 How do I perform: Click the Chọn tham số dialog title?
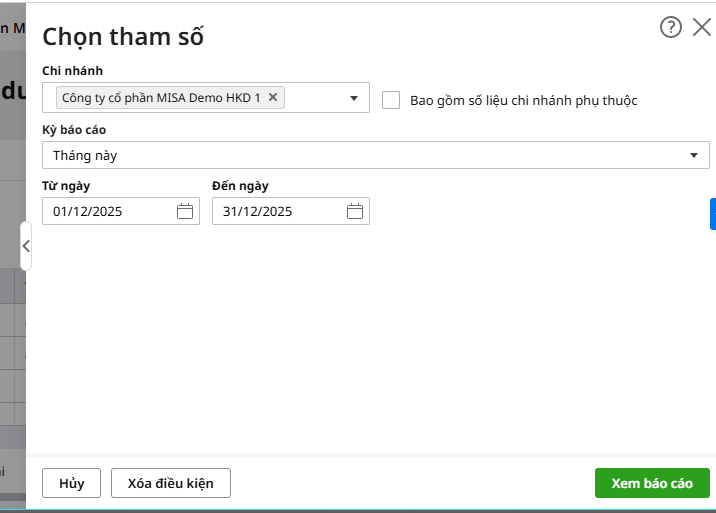(x=123, y=37)
